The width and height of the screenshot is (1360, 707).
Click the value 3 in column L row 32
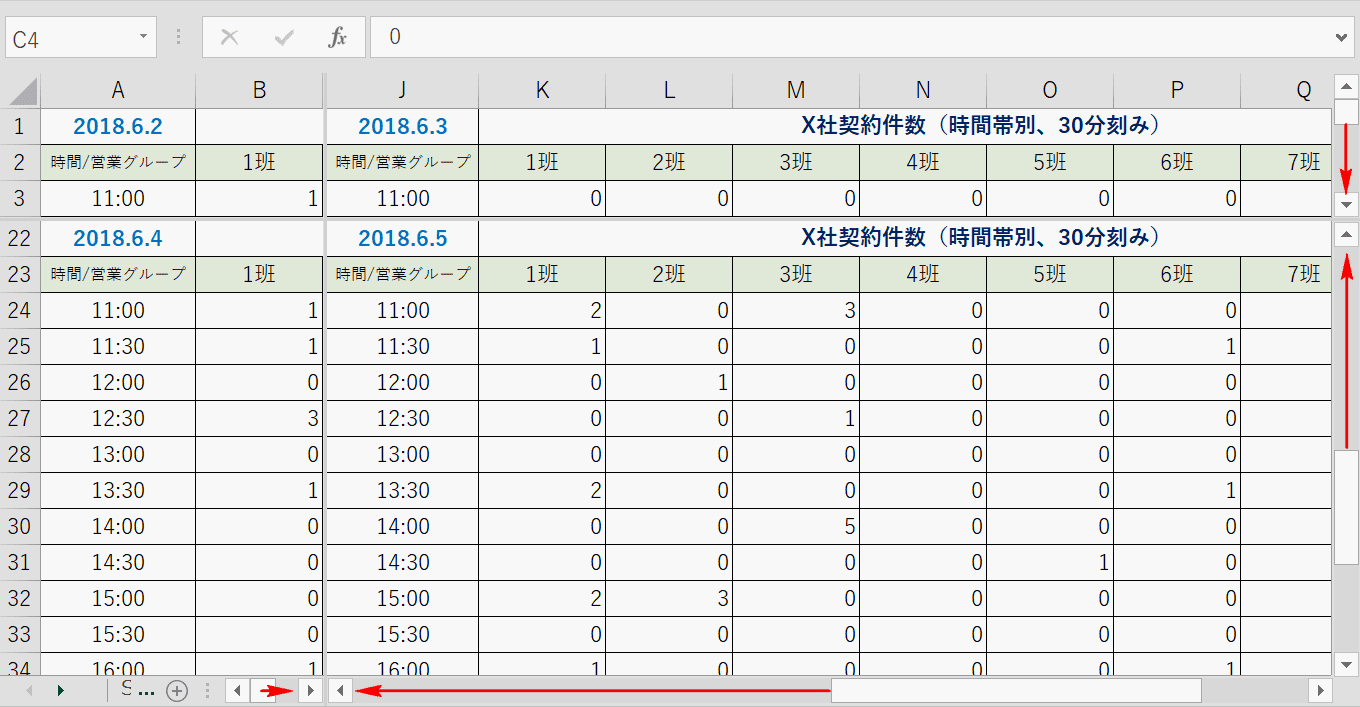(669, 599)
